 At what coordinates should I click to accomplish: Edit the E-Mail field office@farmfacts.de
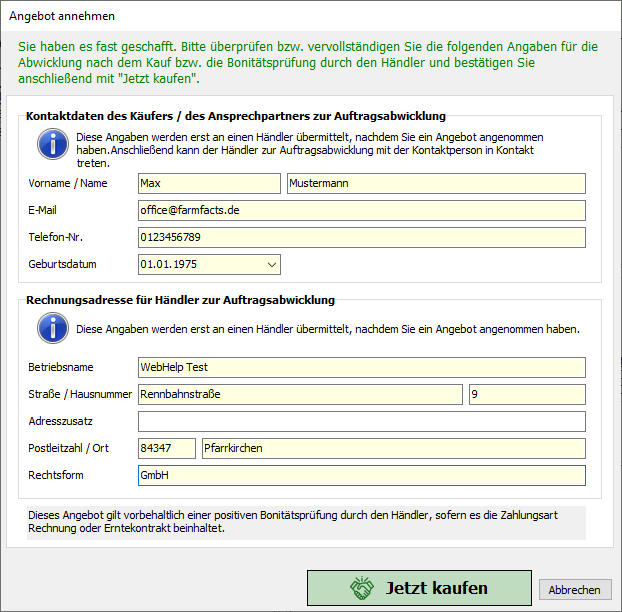[361, 210]
